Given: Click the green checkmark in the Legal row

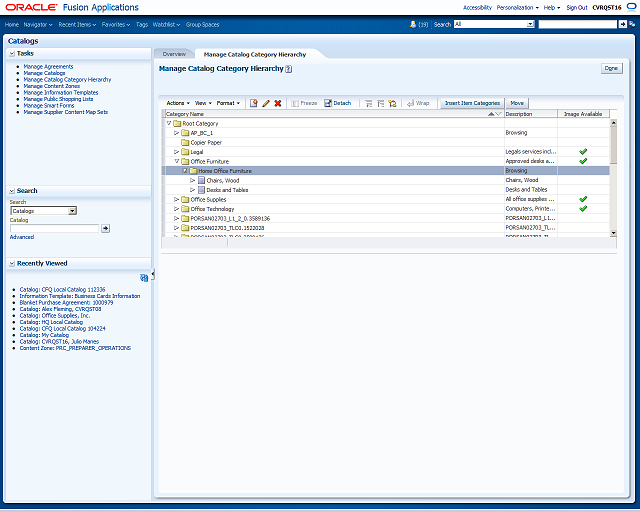Looking at the screenshot, I should [x=583, y=151].
